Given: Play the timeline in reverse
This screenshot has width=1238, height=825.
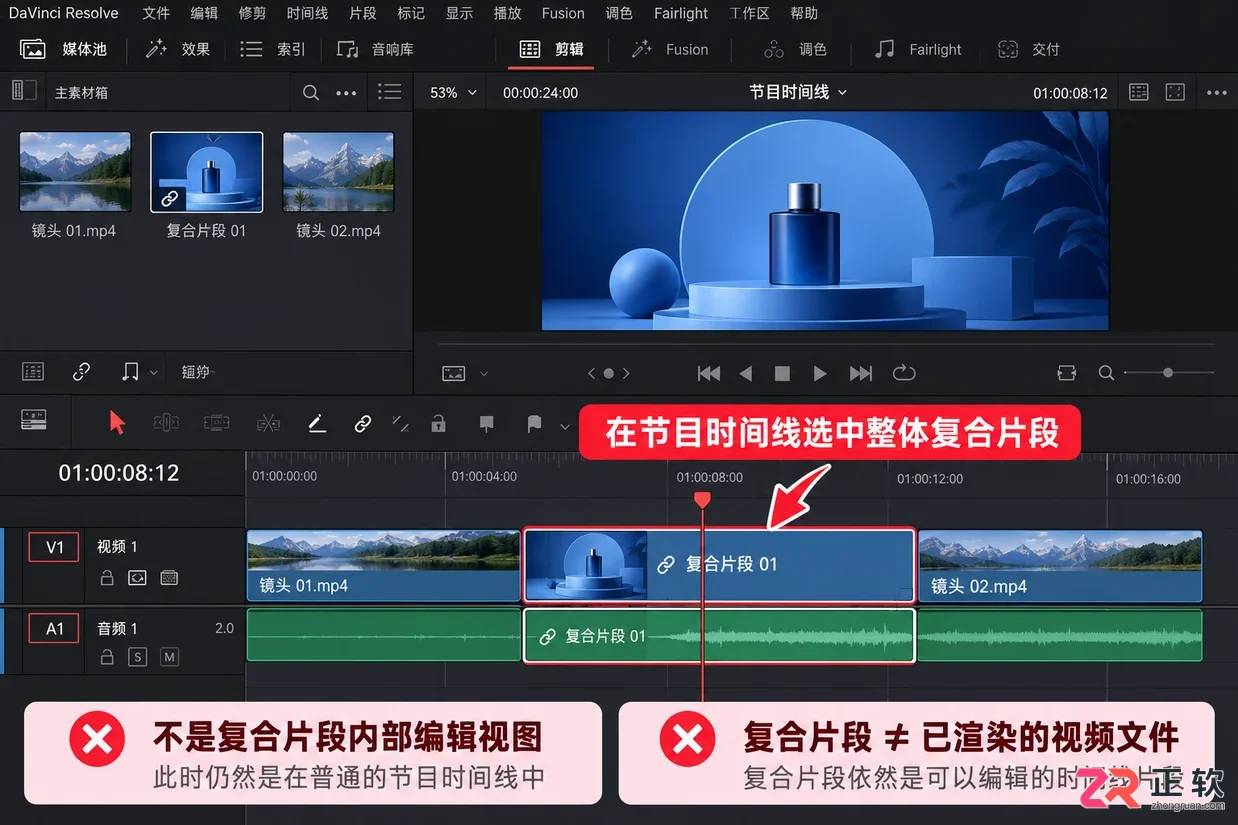Looking at the screenshot, I should 745,373.
